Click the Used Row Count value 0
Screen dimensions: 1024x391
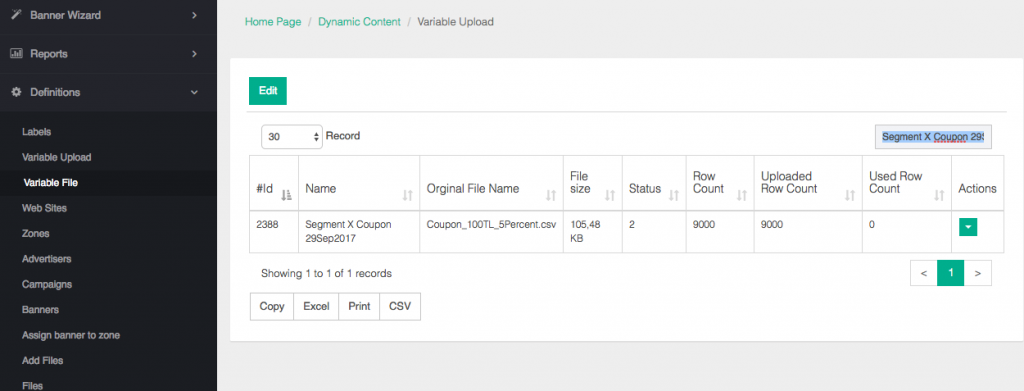coord(872,224)
